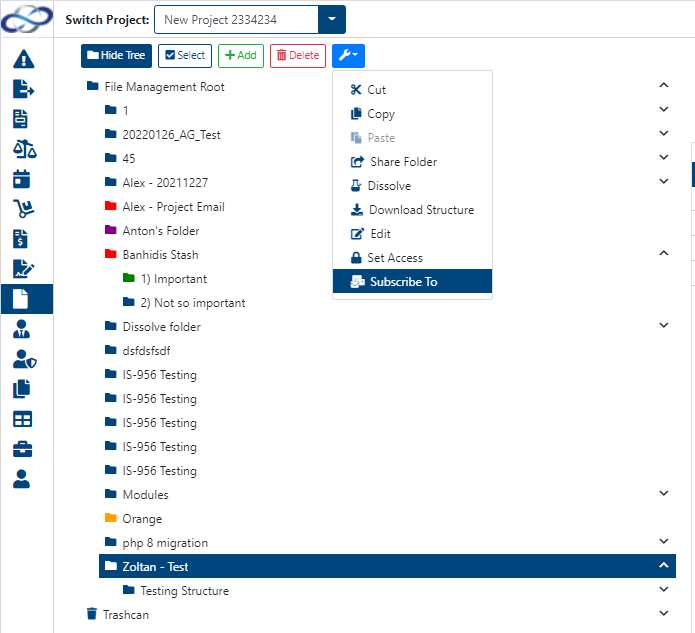
Task: Click the green 1) Important folder icon
Action: [129, 277]
